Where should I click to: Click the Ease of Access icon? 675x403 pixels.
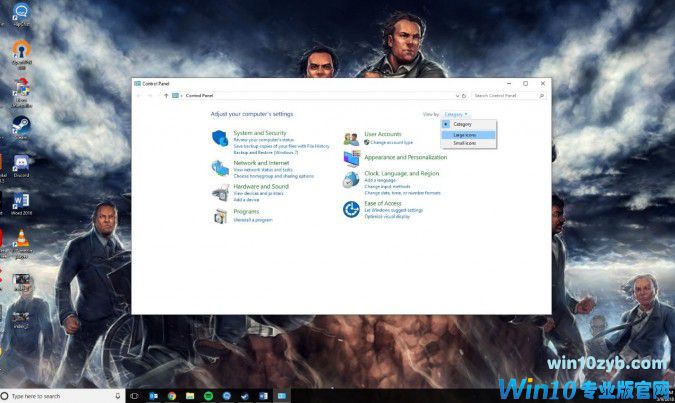coord(351,208)
